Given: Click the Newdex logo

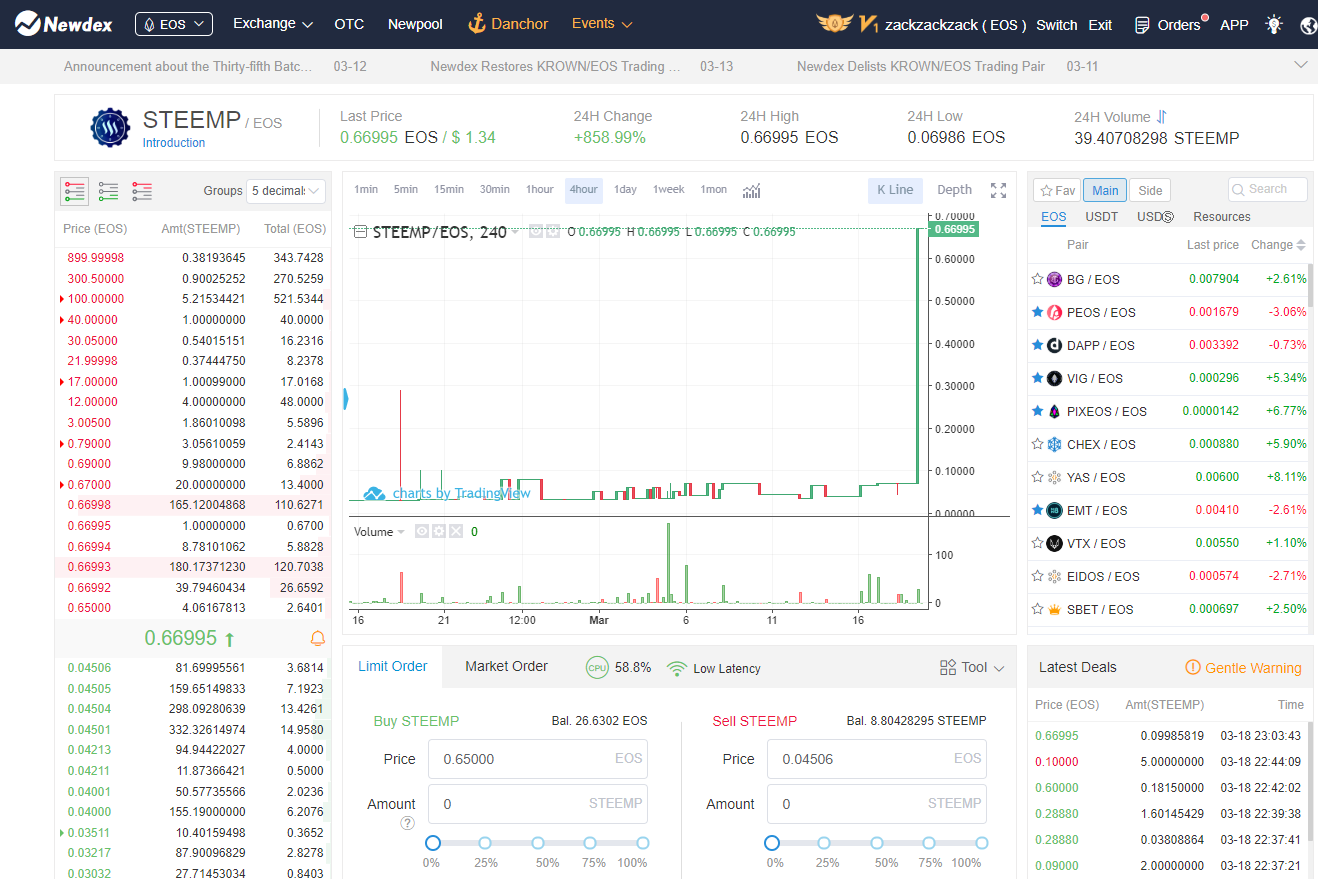Looking at the screenshot, I should click(64, 24).
